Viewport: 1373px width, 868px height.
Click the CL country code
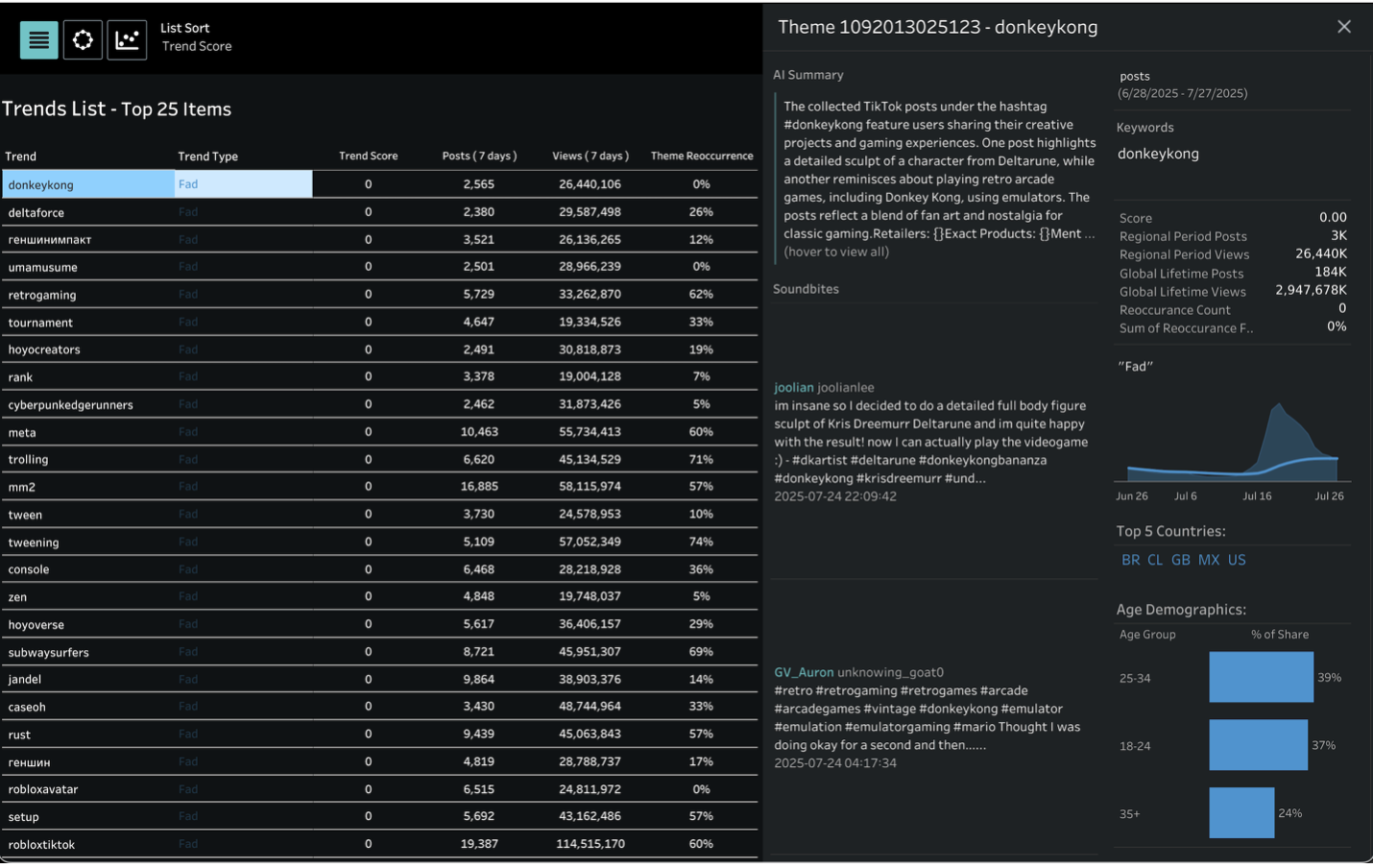(x=1155, y=560)
